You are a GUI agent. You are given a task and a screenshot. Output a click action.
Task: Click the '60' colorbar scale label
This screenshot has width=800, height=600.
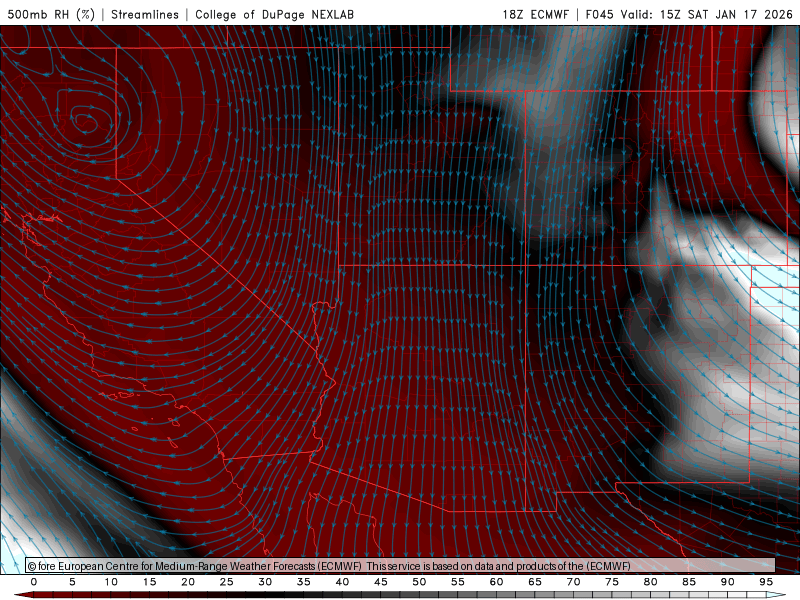pyautogui.click(x=496, y=582)
